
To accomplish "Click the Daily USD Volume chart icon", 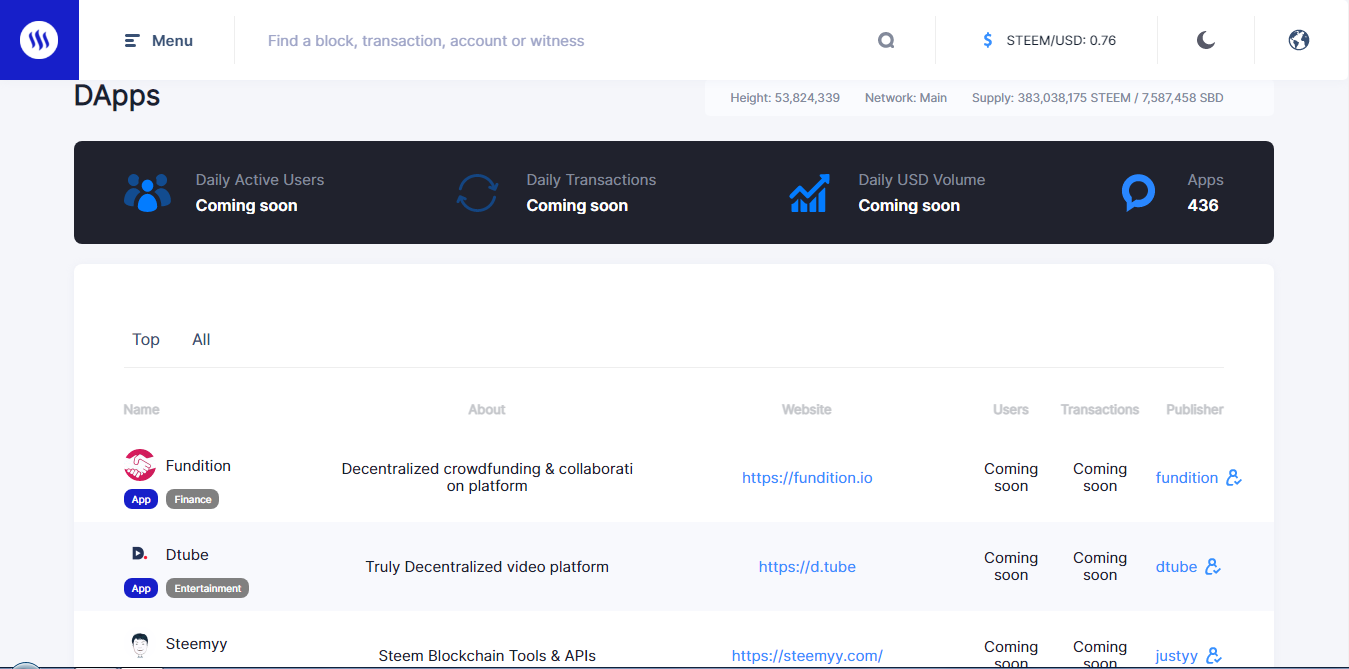I will click(x=809, y=192).
